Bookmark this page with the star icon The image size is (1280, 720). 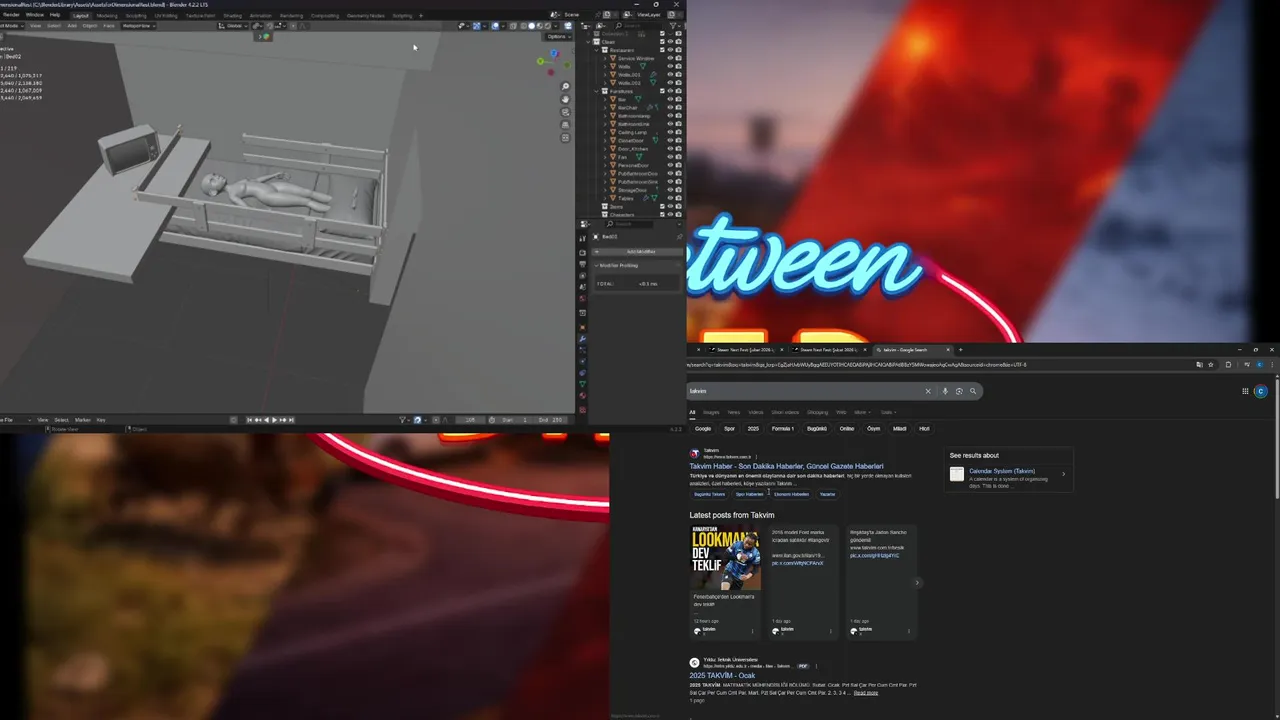pos(1211,365)
